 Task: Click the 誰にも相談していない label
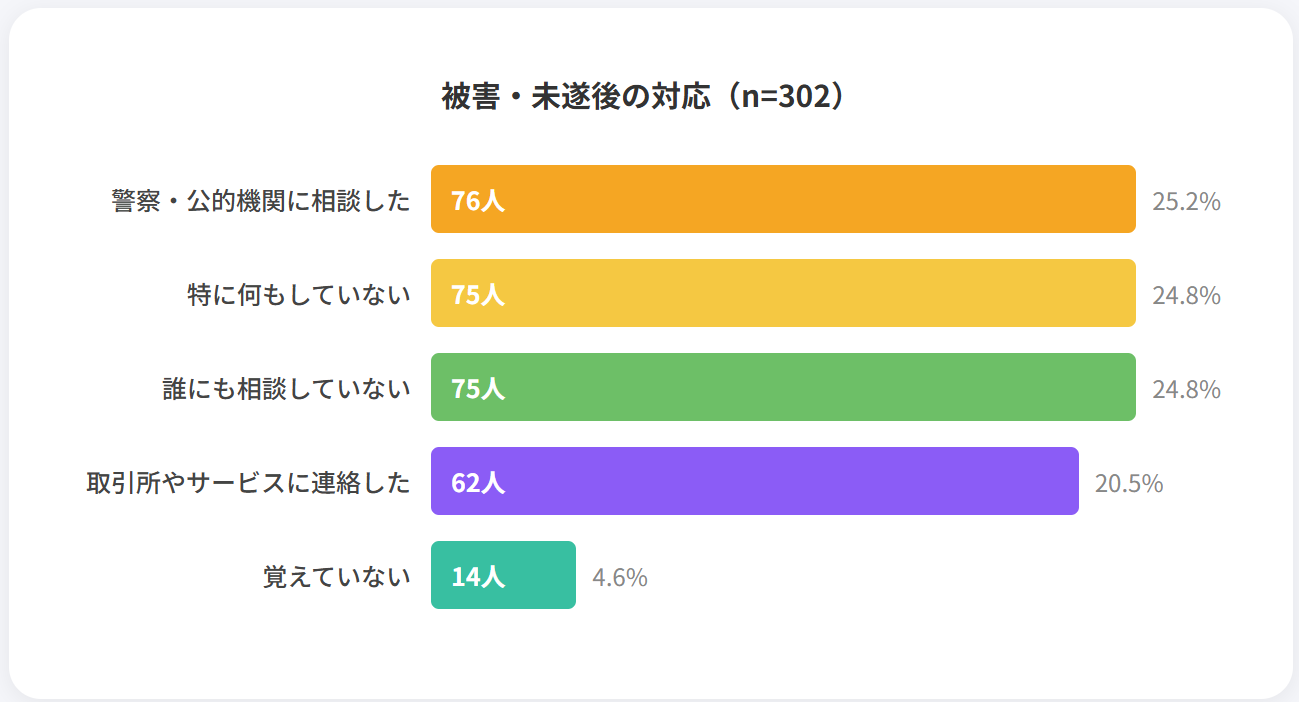(287, 389)
